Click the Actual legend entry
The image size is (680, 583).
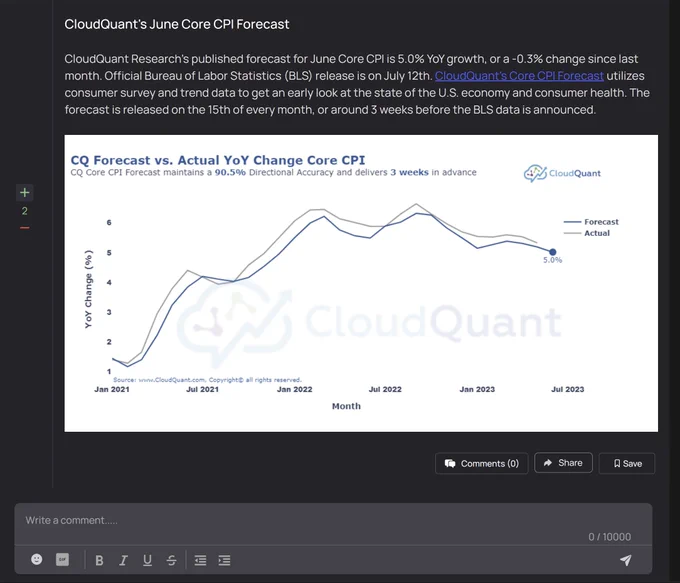pos(587,233)
